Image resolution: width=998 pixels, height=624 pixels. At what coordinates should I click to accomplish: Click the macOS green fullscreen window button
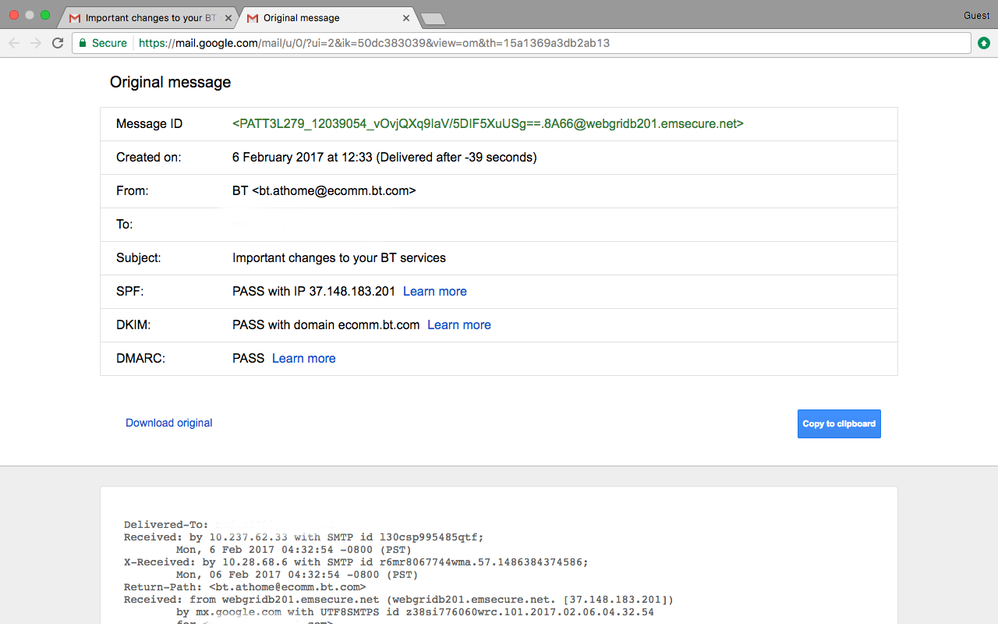45,15
